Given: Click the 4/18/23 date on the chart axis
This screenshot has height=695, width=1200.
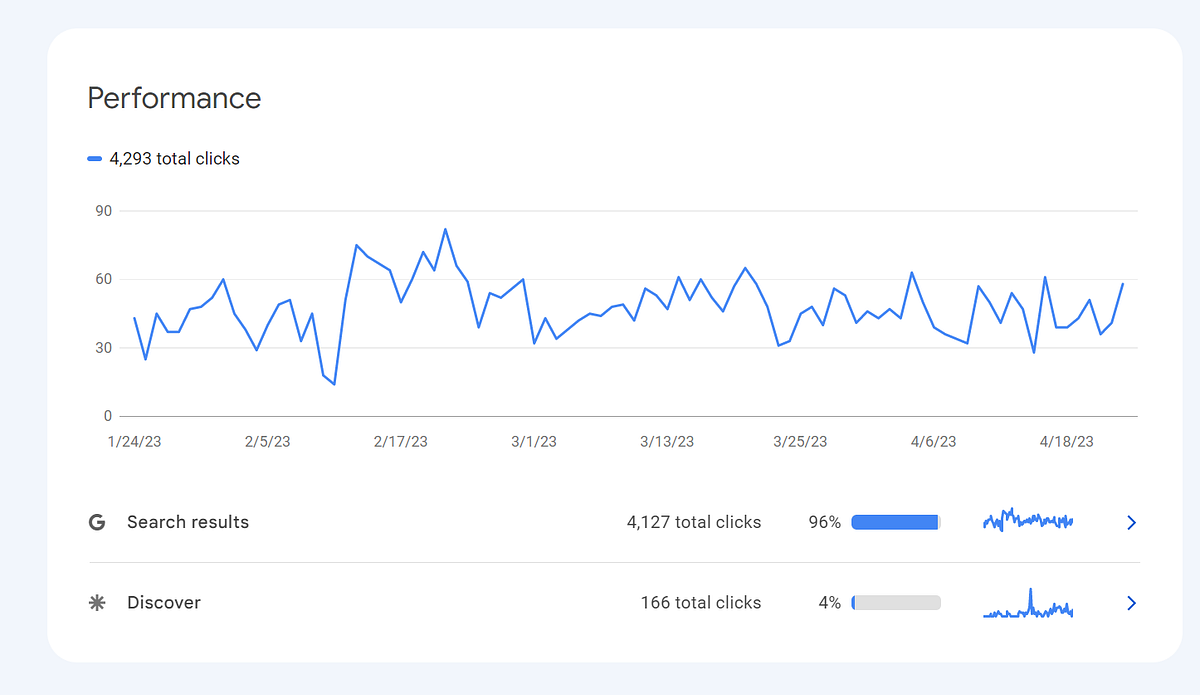Looking at the screenshot, I should click(x=1066, y=442).
